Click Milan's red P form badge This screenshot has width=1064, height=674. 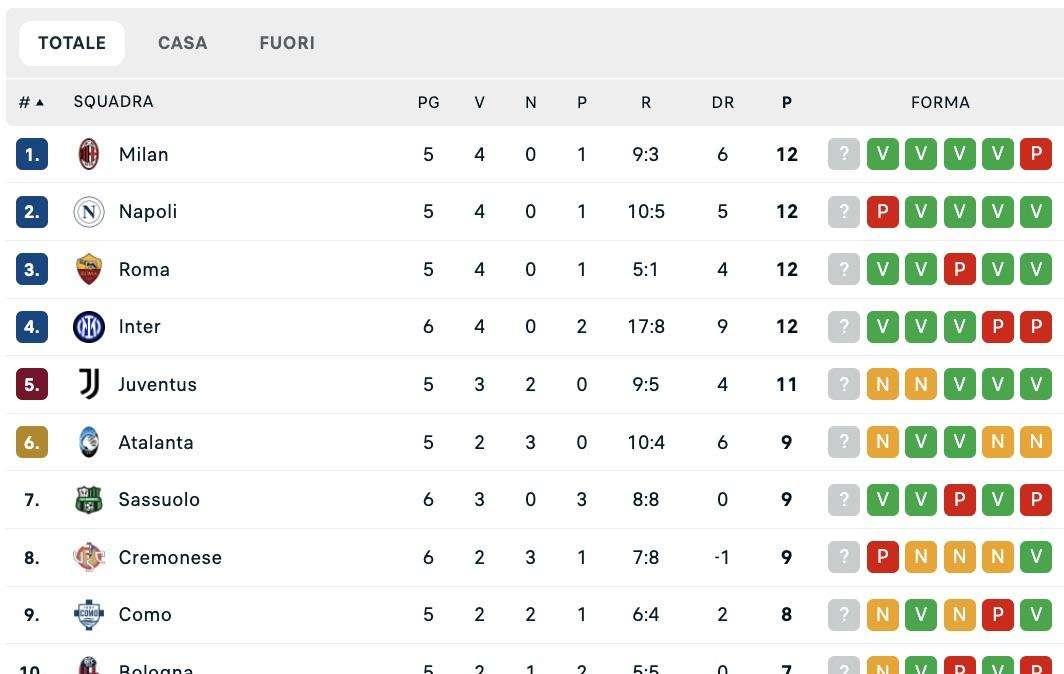(1036, 154)
